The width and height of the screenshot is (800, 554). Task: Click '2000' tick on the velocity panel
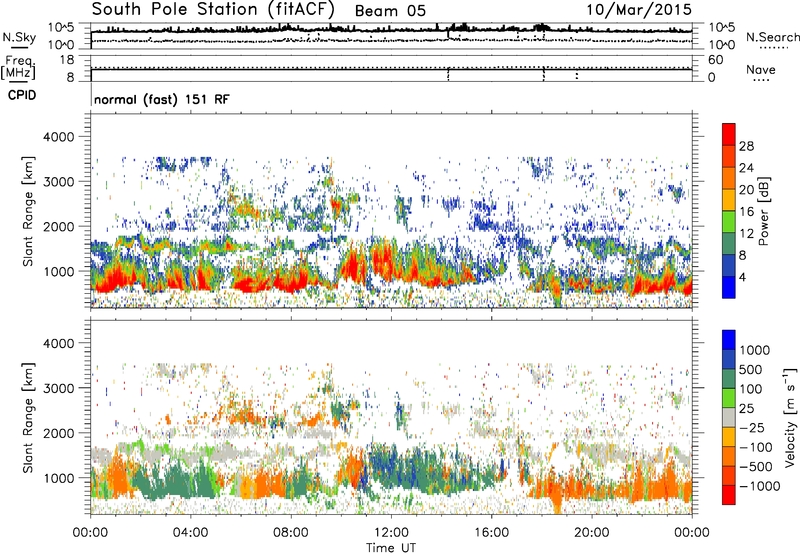(59, 433)
